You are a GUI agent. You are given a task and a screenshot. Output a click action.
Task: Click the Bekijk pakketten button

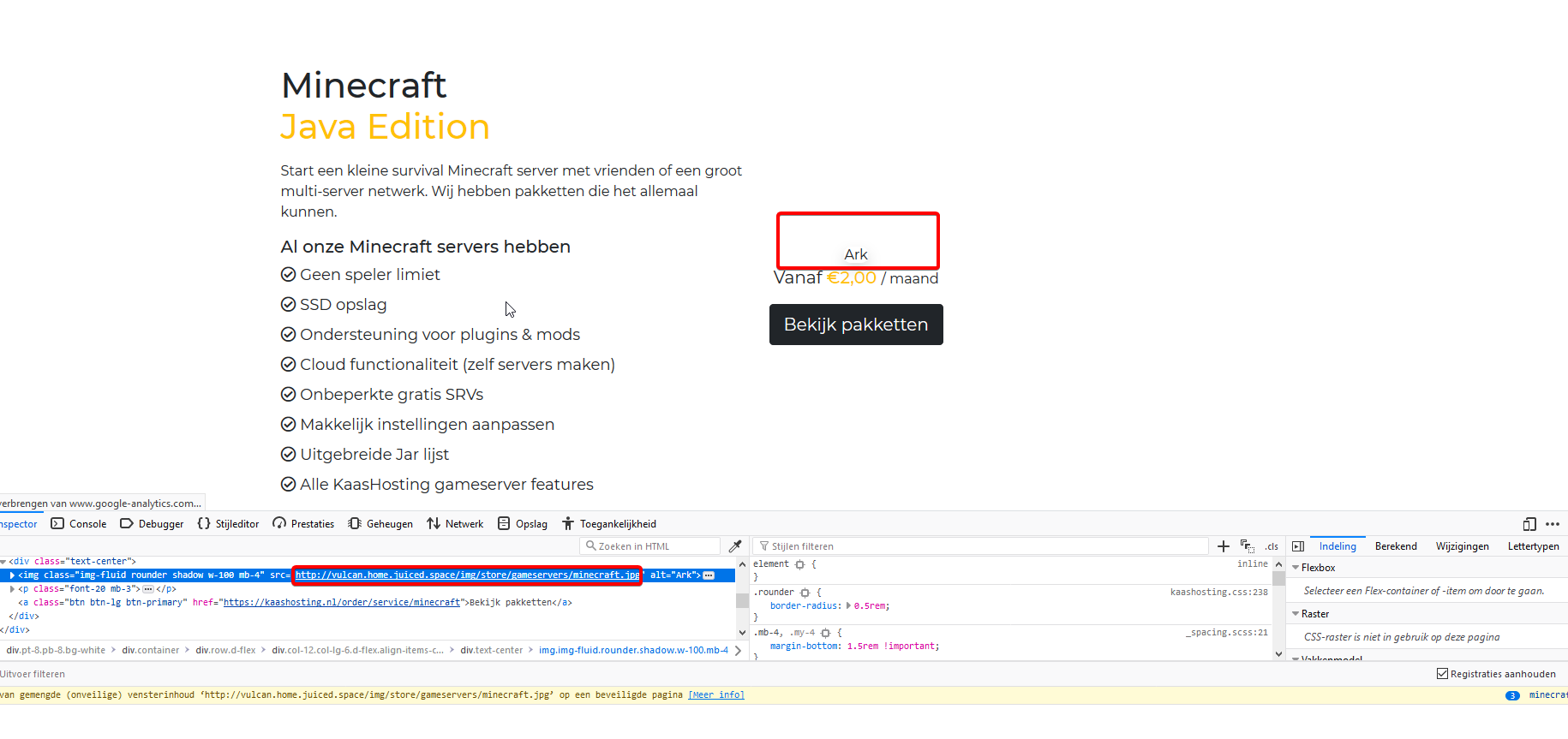[855, 325]
